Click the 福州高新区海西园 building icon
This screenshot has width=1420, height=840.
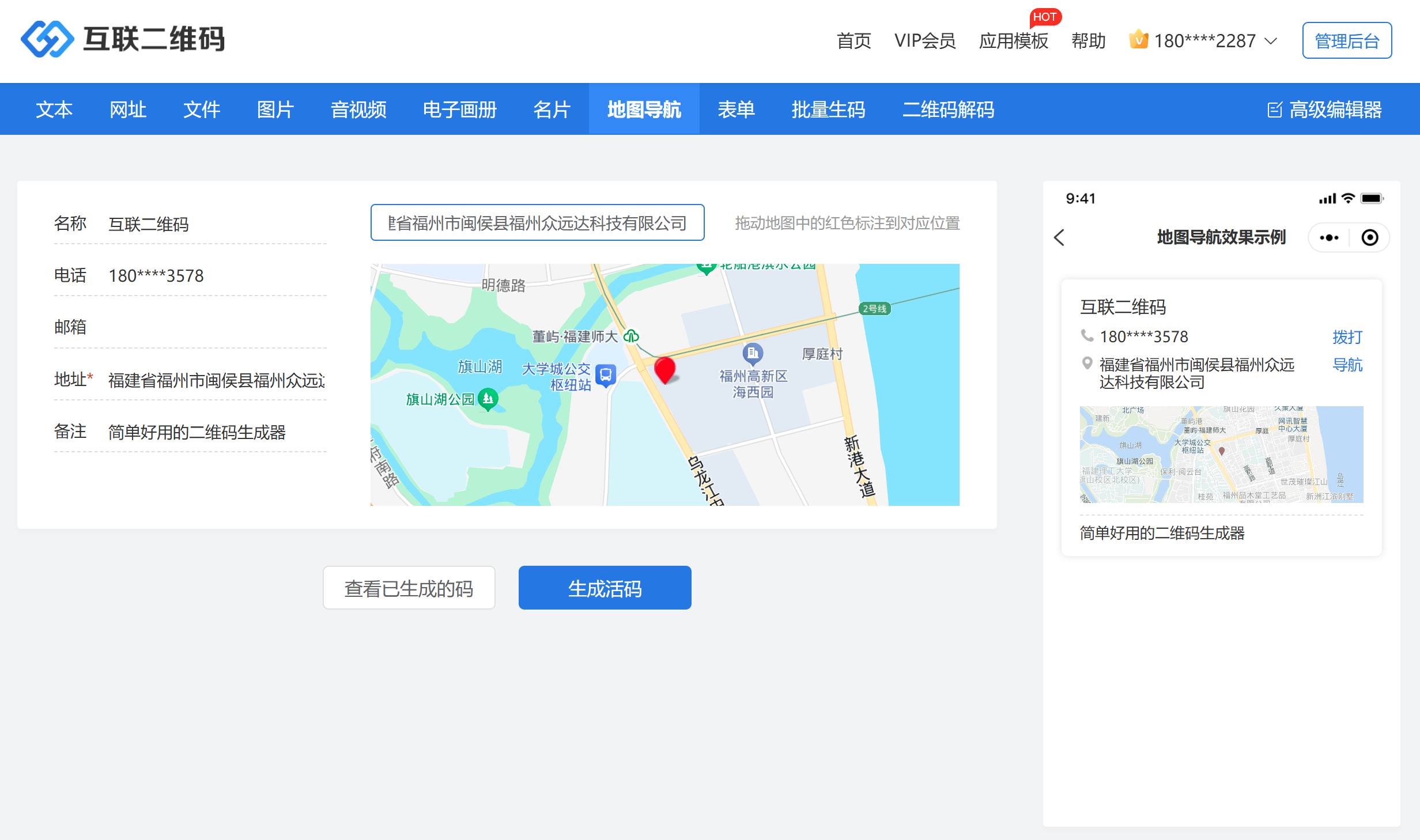click(753, 353)
